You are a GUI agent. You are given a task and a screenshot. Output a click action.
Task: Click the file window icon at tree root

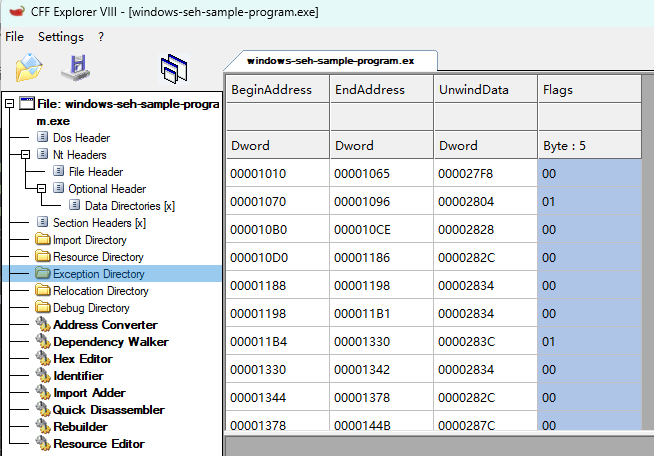[x=27, y=103]
